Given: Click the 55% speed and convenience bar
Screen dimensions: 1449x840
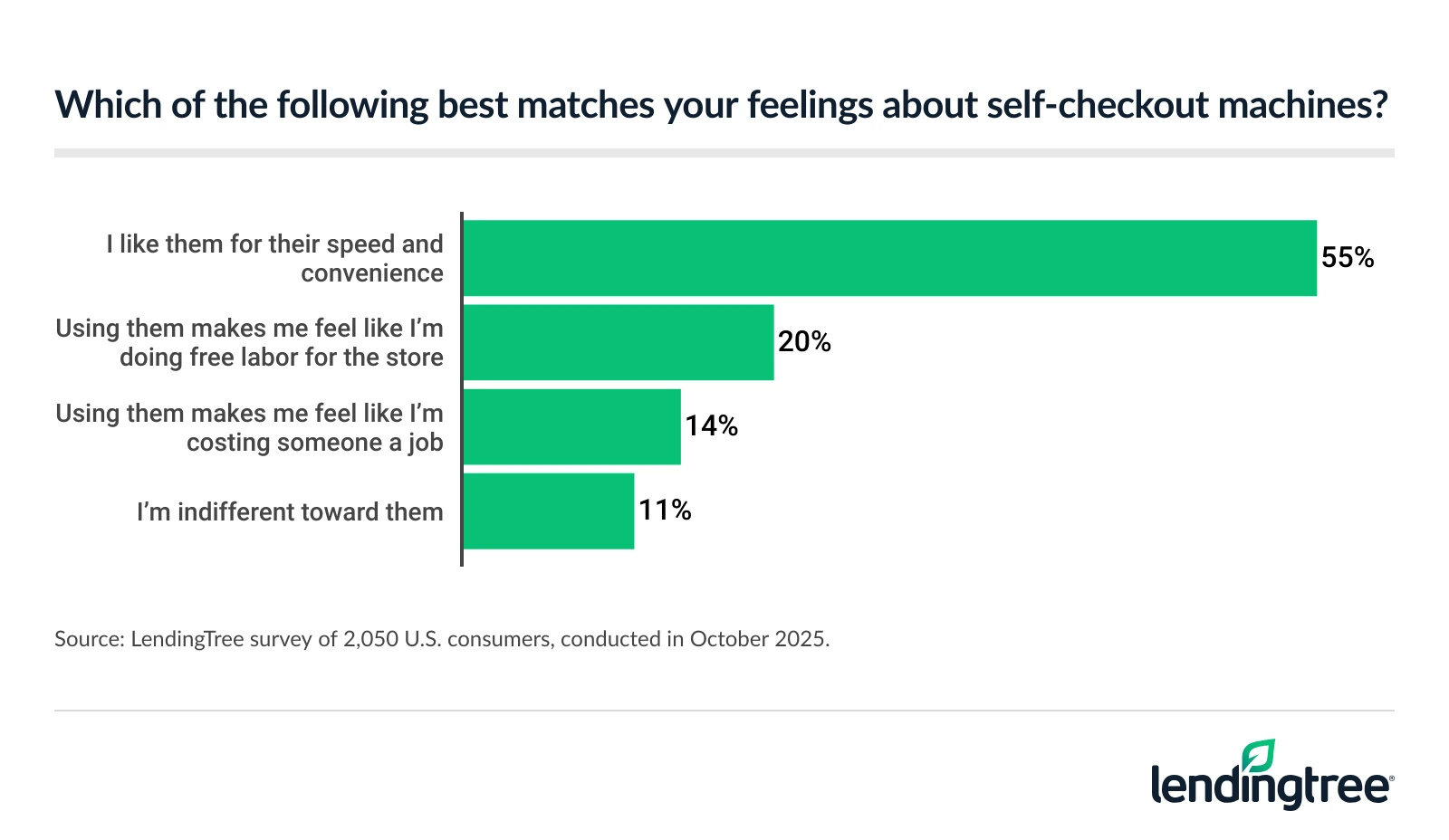Looking at the screenshot, I should 889,258.
